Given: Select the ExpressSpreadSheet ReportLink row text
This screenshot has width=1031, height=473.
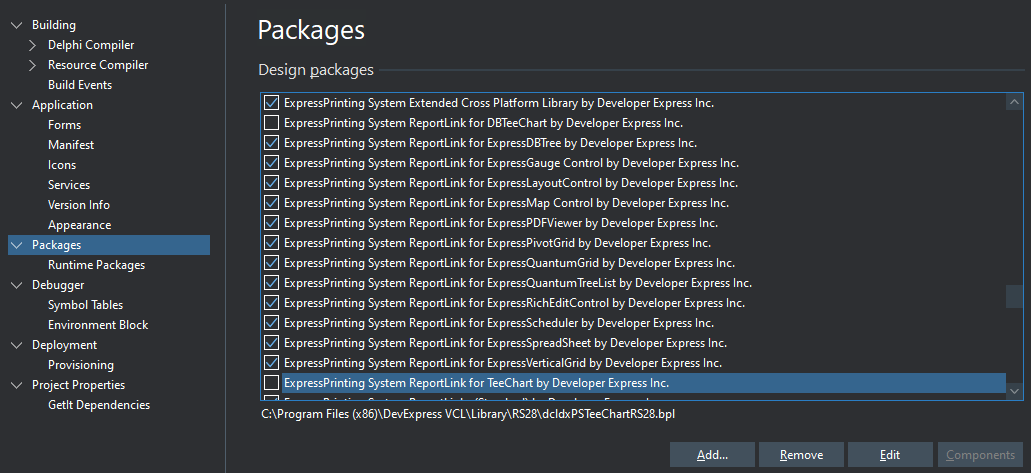Looking at the screenshot, I should pos(505,343).
